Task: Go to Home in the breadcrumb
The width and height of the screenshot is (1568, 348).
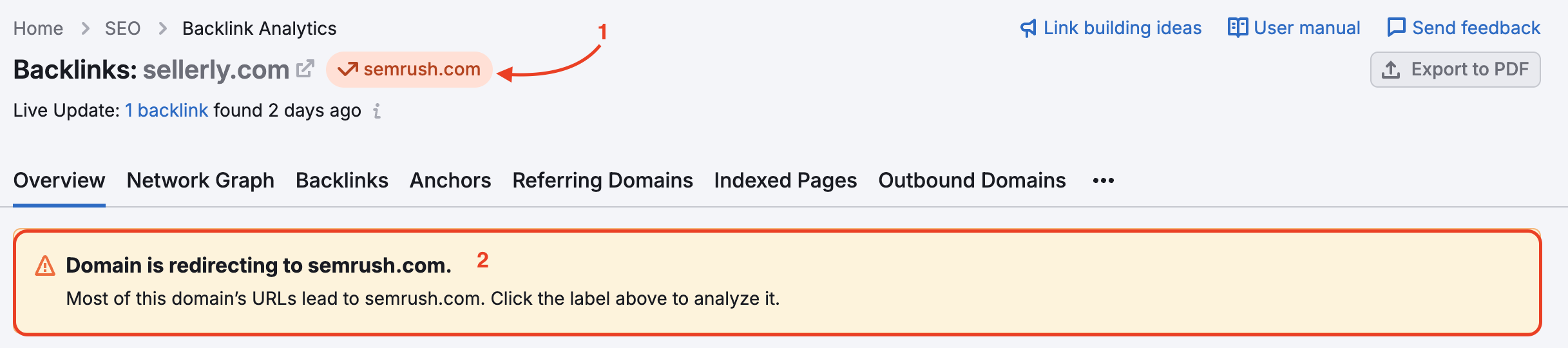Action: pyautogui.click(x=38, y=28)
